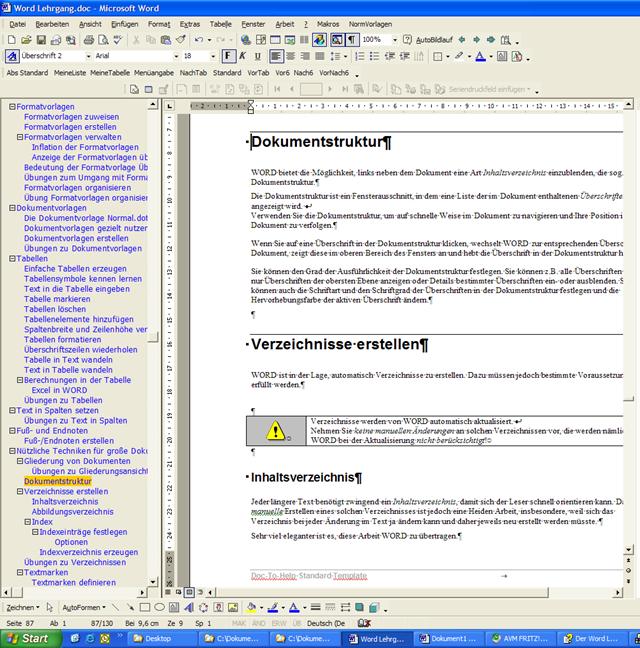The image size is (640, 648).
Task: Click the font color button in formatting toolbar
Action: 479,56
